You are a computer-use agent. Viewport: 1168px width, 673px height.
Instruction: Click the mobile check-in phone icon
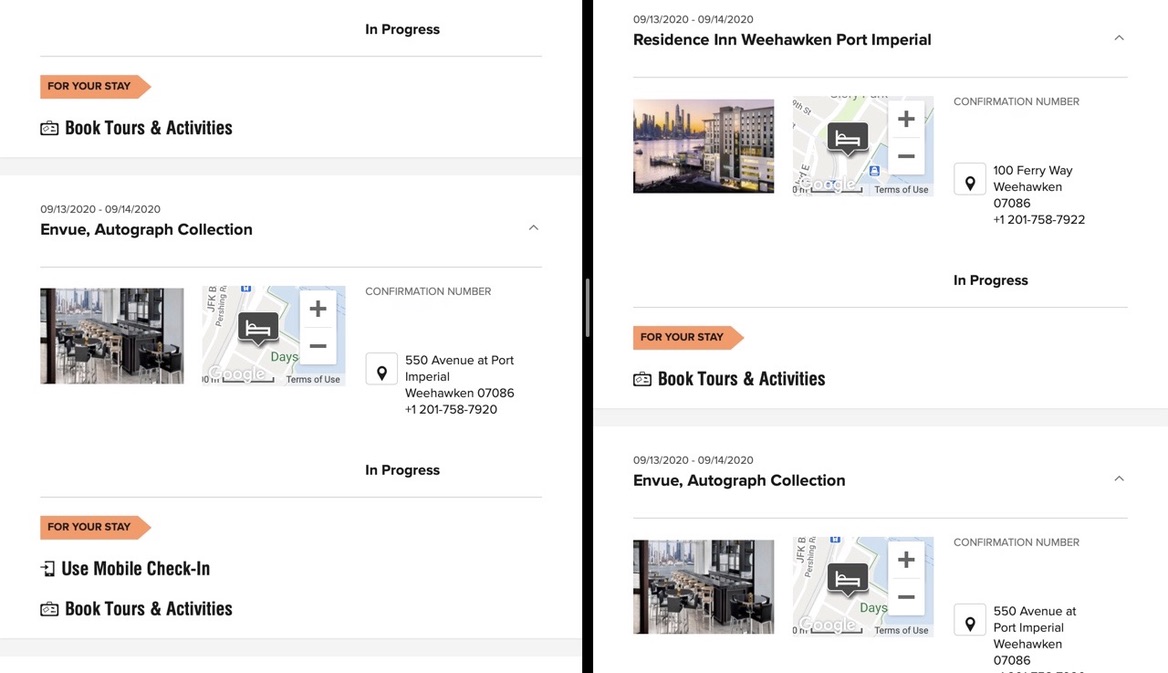click(48, 569)
